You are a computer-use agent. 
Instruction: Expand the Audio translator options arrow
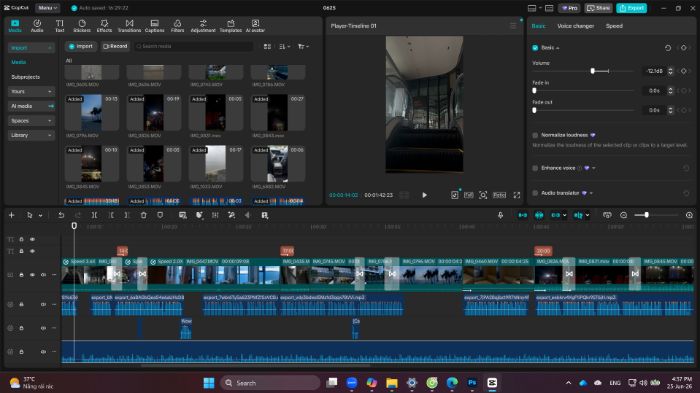tap(591, 193)
